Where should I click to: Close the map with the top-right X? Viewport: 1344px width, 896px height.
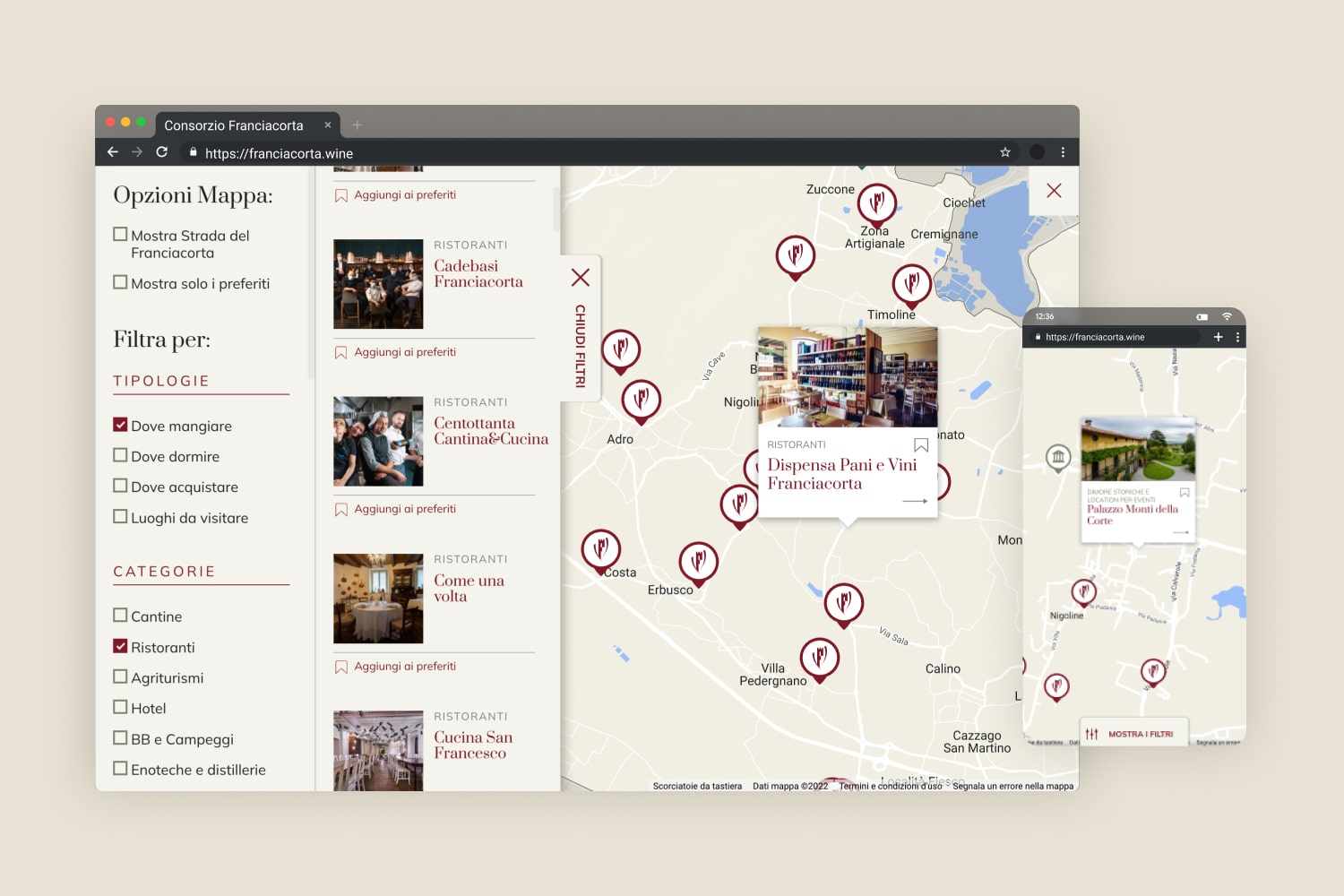coord(1054,191)
